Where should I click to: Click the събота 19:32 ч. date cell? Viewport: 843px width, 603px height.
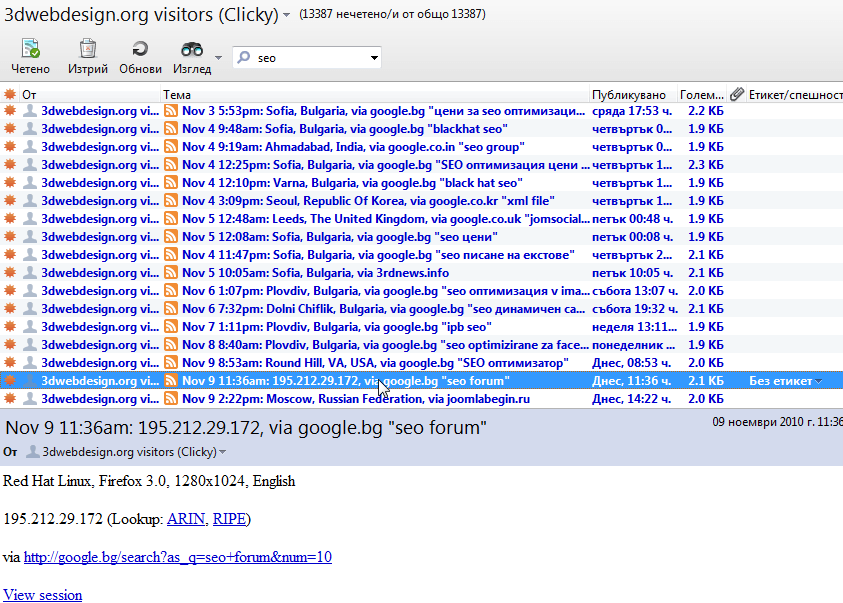635,308
